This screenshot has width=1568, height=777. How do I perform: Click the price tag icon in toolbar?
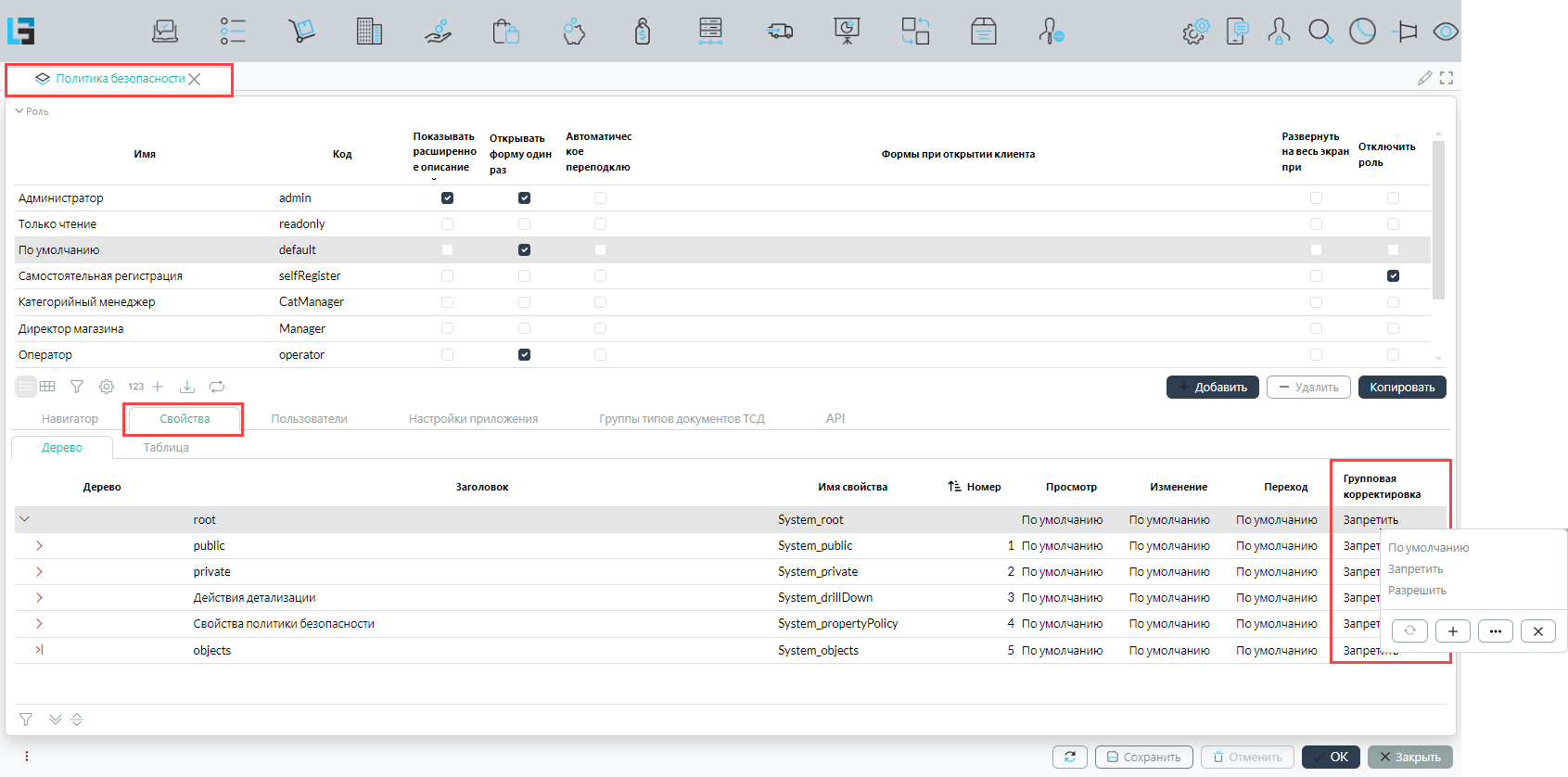(642, 32)
